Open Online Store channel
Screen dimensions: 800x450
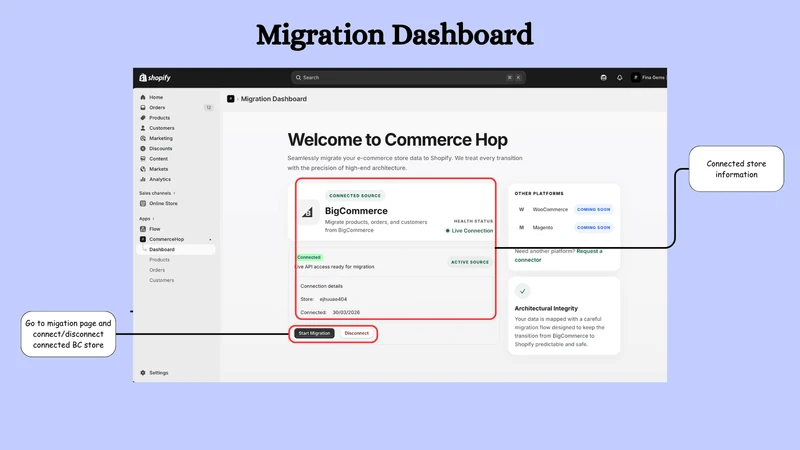163,203
